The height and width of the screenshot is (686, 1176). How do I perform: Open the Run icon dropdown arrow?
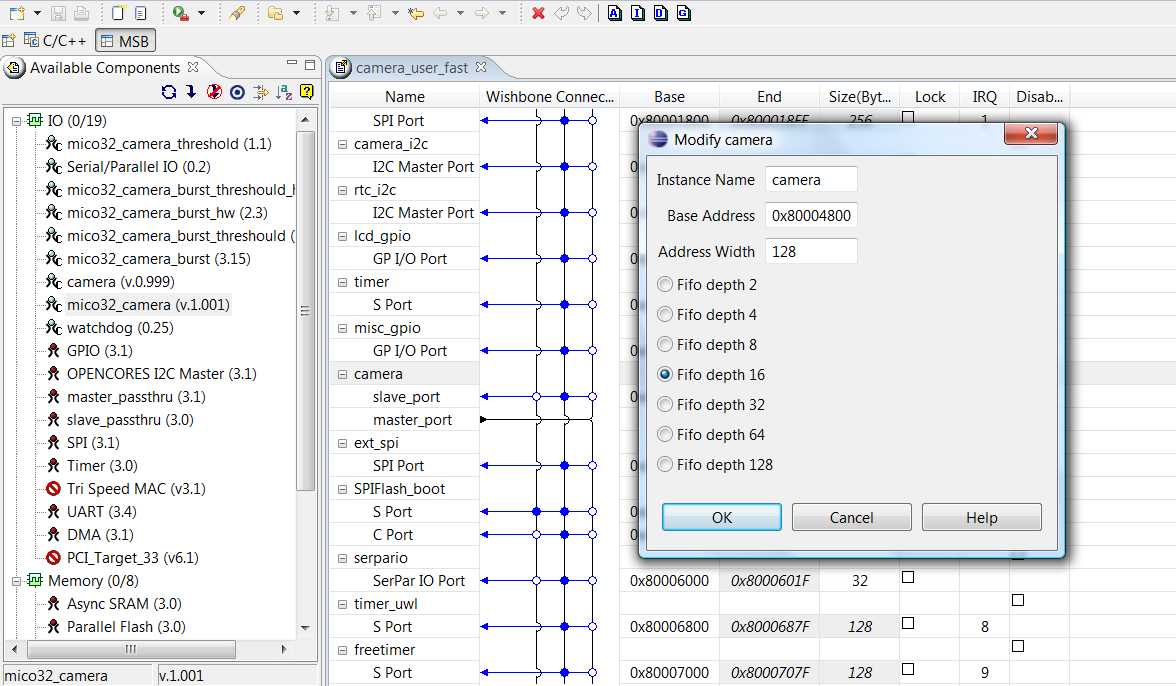201,13
